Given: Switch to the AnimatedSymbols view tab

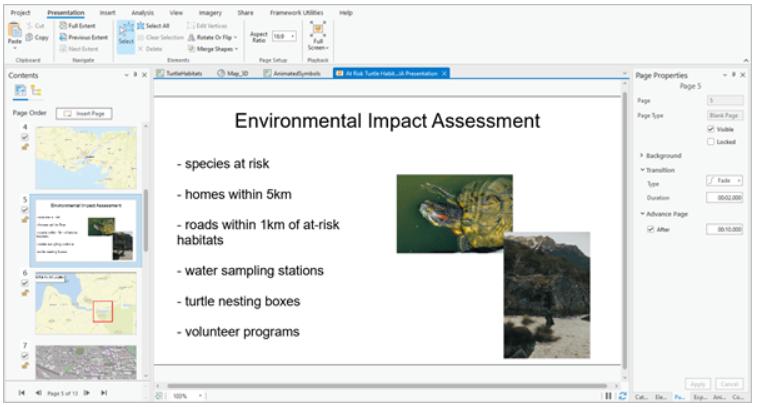Looking at the screenshot, I should click(x=292, y=73).
